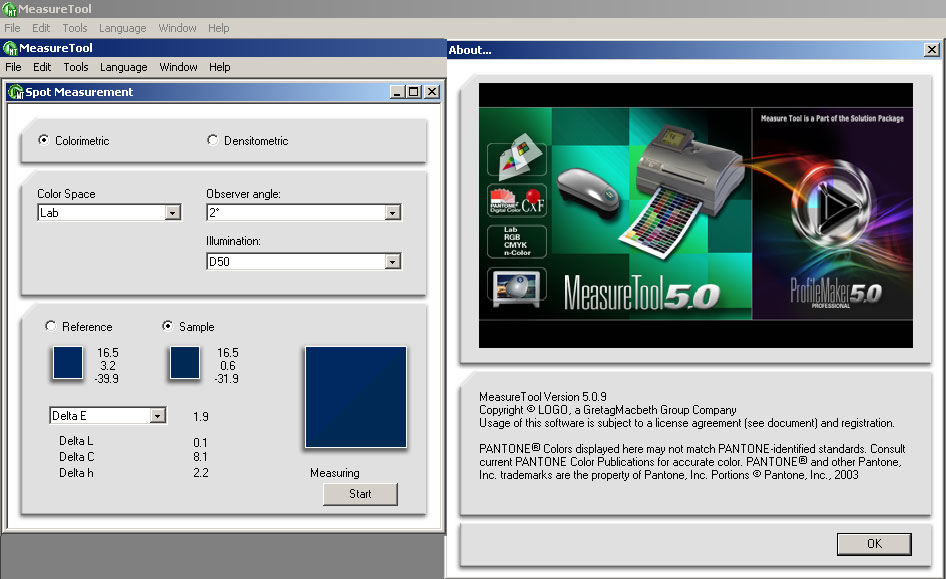Click the 'Delta L' label
The height and width of the screenshot is (579, 946).
pos(76,441)
